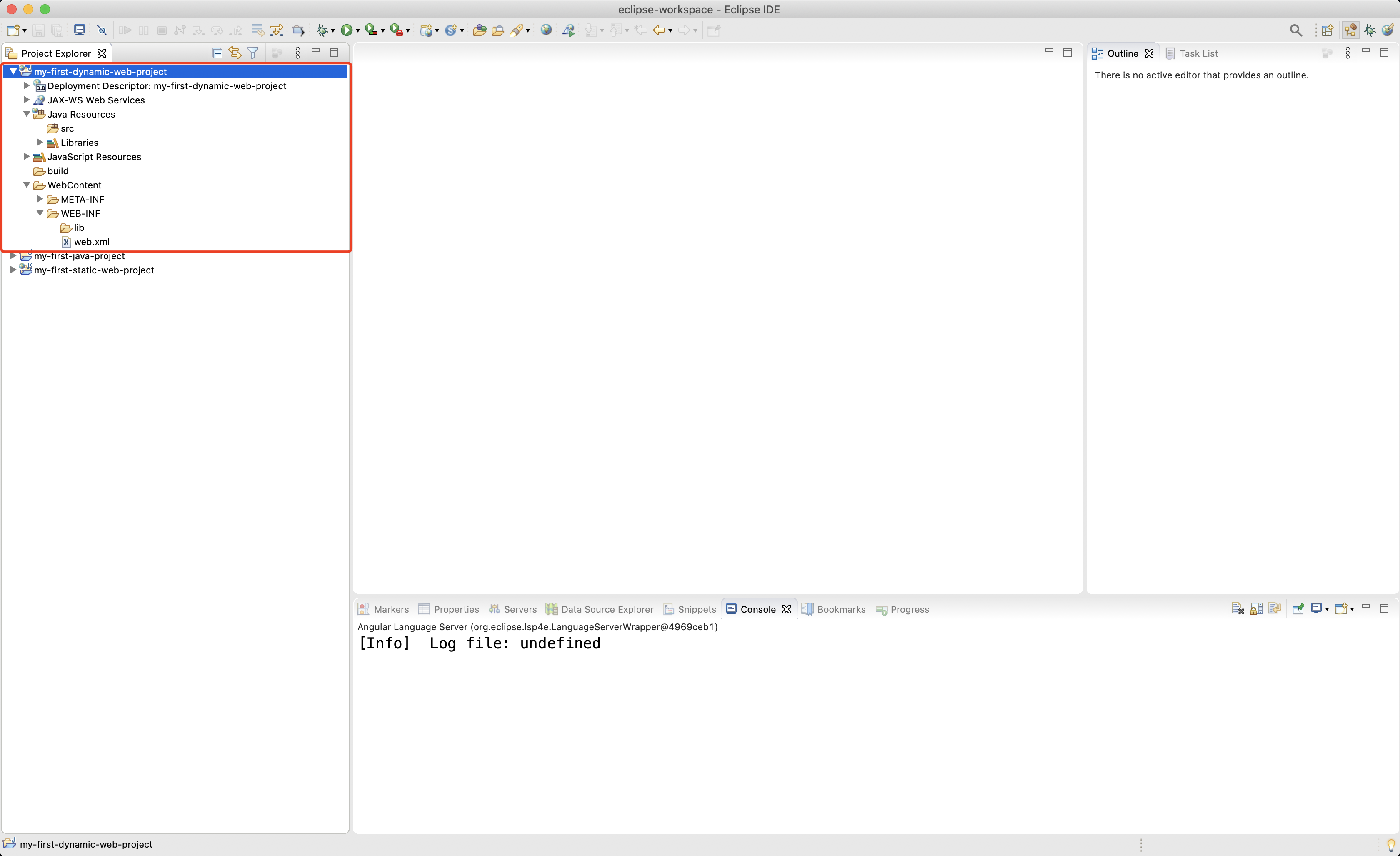Collapse All in Project Explorer

[x=217, y=53]
